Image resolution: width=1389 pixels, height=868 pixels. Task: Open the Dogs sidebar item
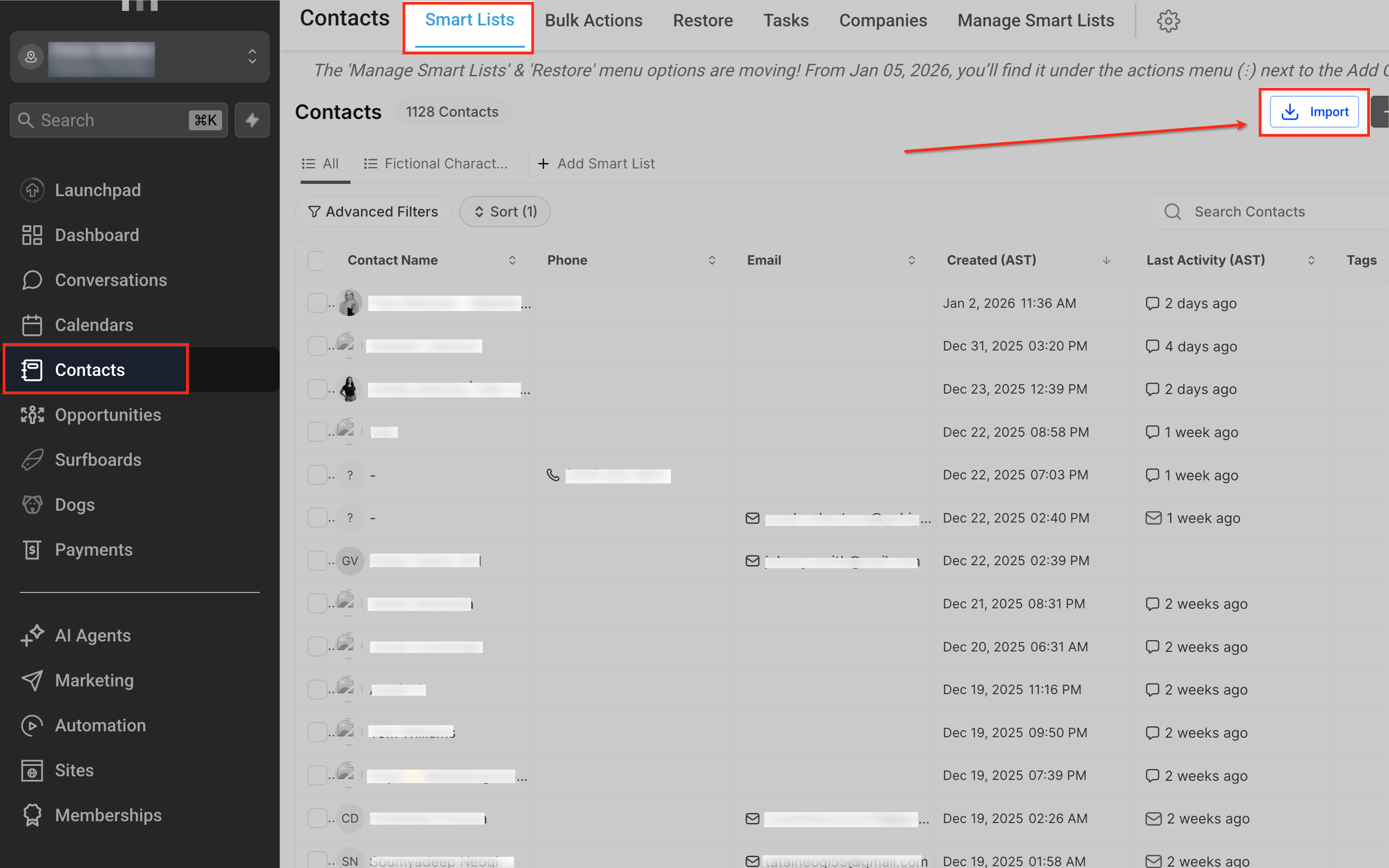coord(74,504)
